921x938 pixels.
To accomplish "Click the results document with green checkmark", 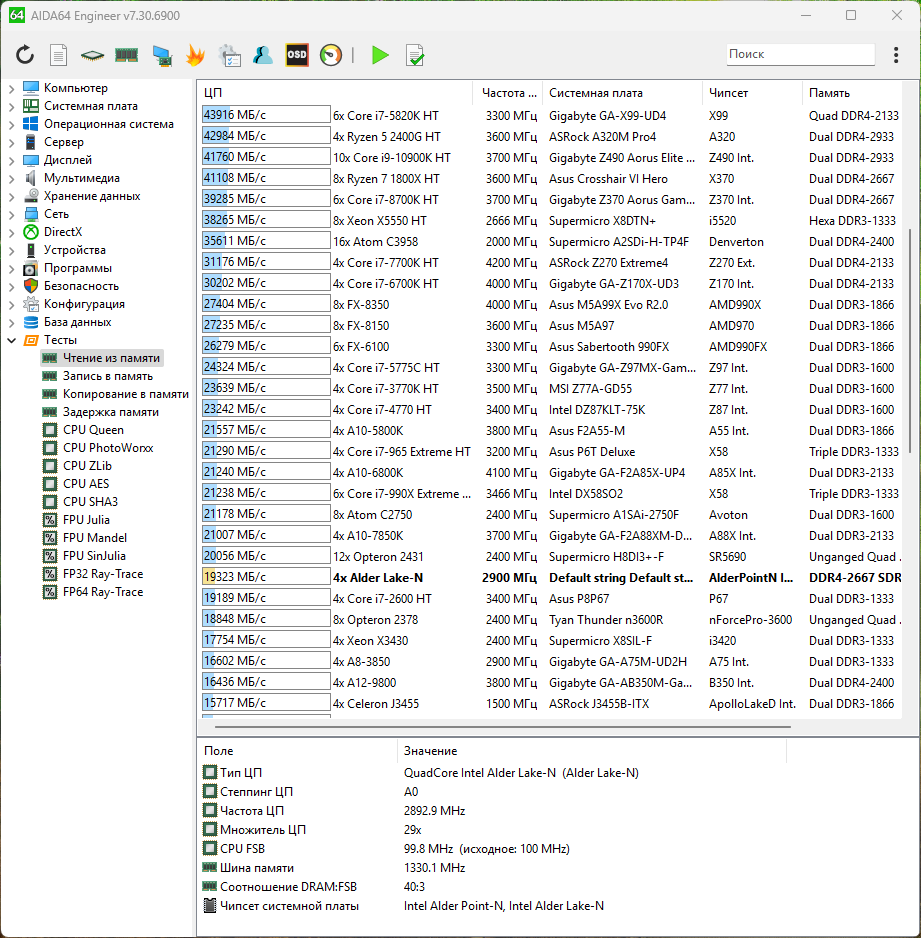I will coord(414,55).
